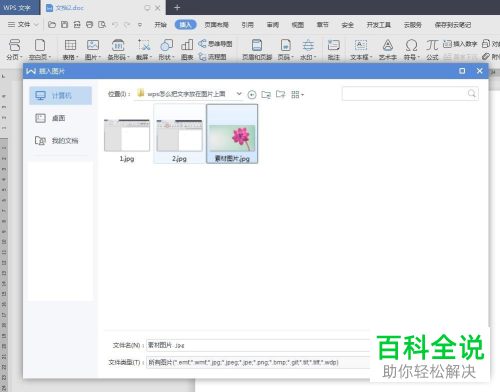
Task: Select the 素材图片.jpg flower thumbnail
Action: pyautogui.click(x=232, y=134)
